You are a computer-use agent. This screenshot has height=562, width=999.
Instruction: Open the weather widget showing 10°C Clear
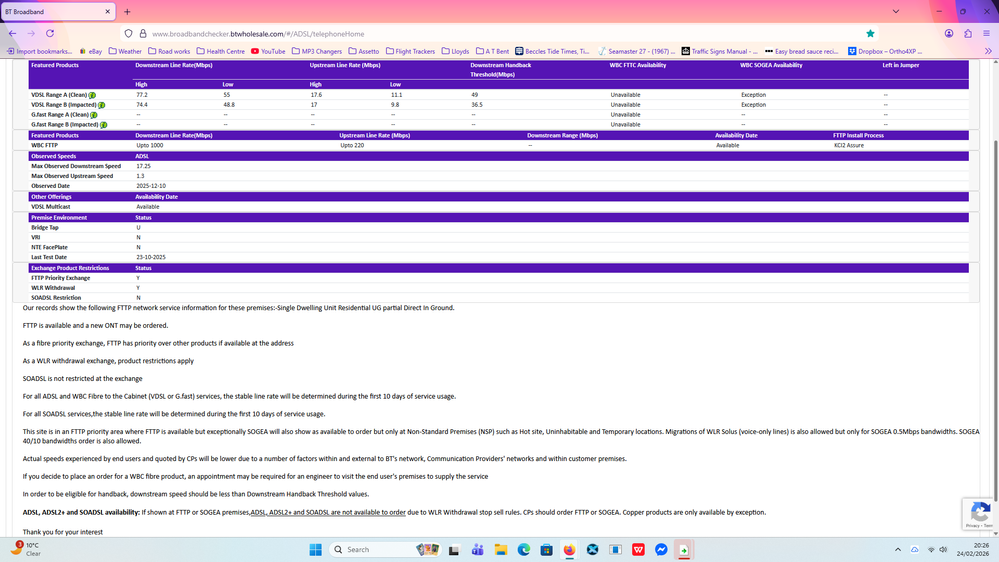point(25,549)
